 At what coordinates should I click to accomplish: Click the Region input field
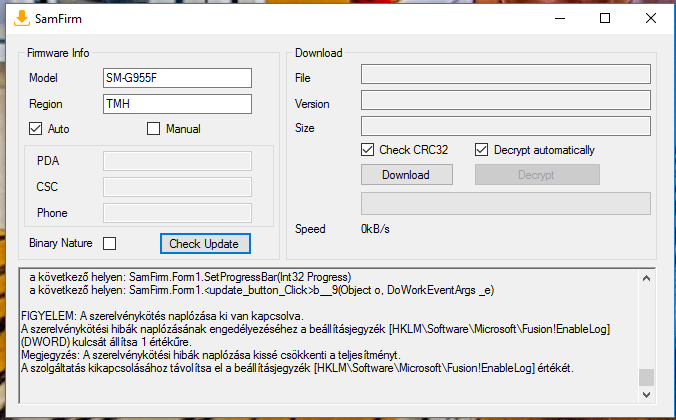[x=177, y=104]
